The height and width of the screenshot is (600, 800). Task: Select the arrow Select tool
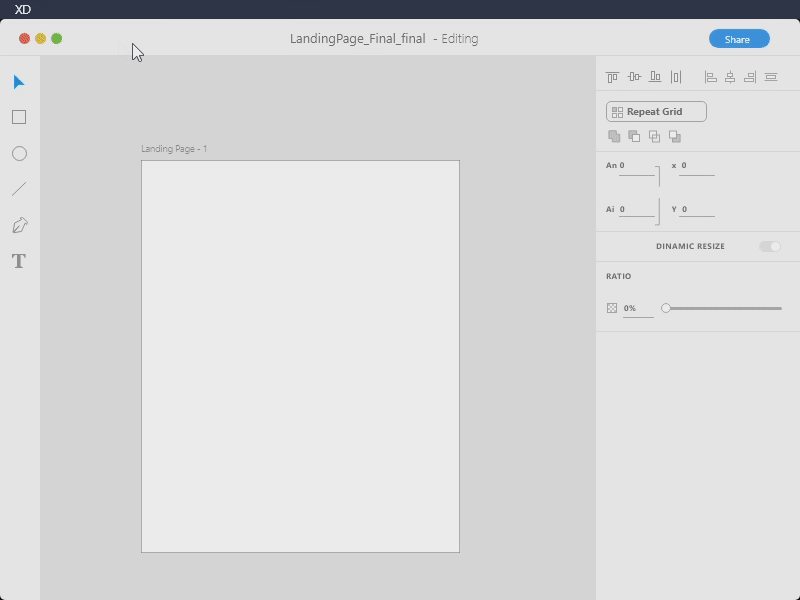[x=18, y=82]
